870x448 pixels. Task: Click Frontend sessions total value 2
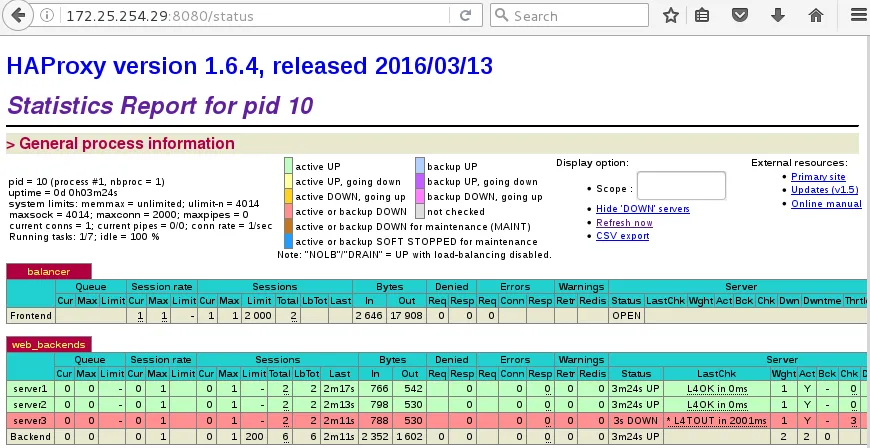point(293,315)
